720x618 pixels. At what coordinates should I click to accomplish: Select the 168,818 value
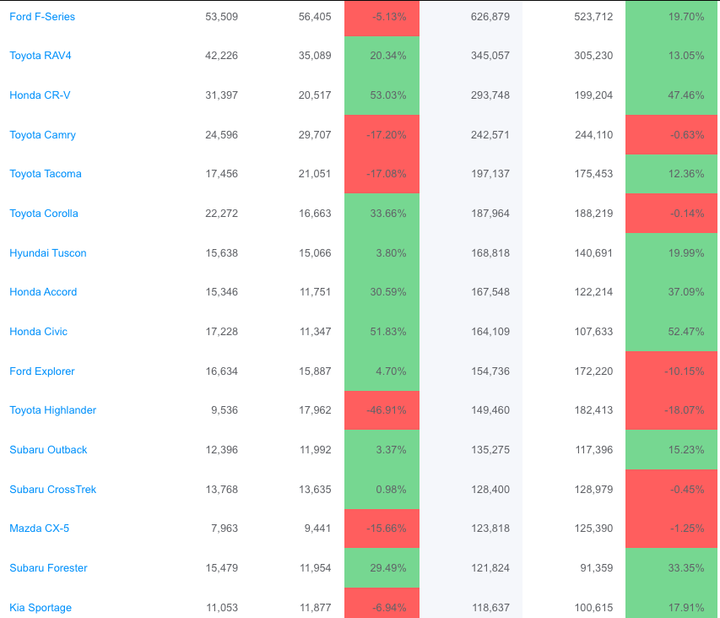pyautogui.click(x=490, y=253)
